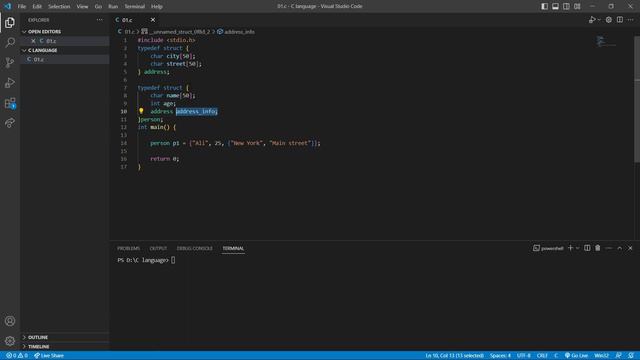Close 01.c in Open Editors list
The image size is (640, 360).
point(33,41)
